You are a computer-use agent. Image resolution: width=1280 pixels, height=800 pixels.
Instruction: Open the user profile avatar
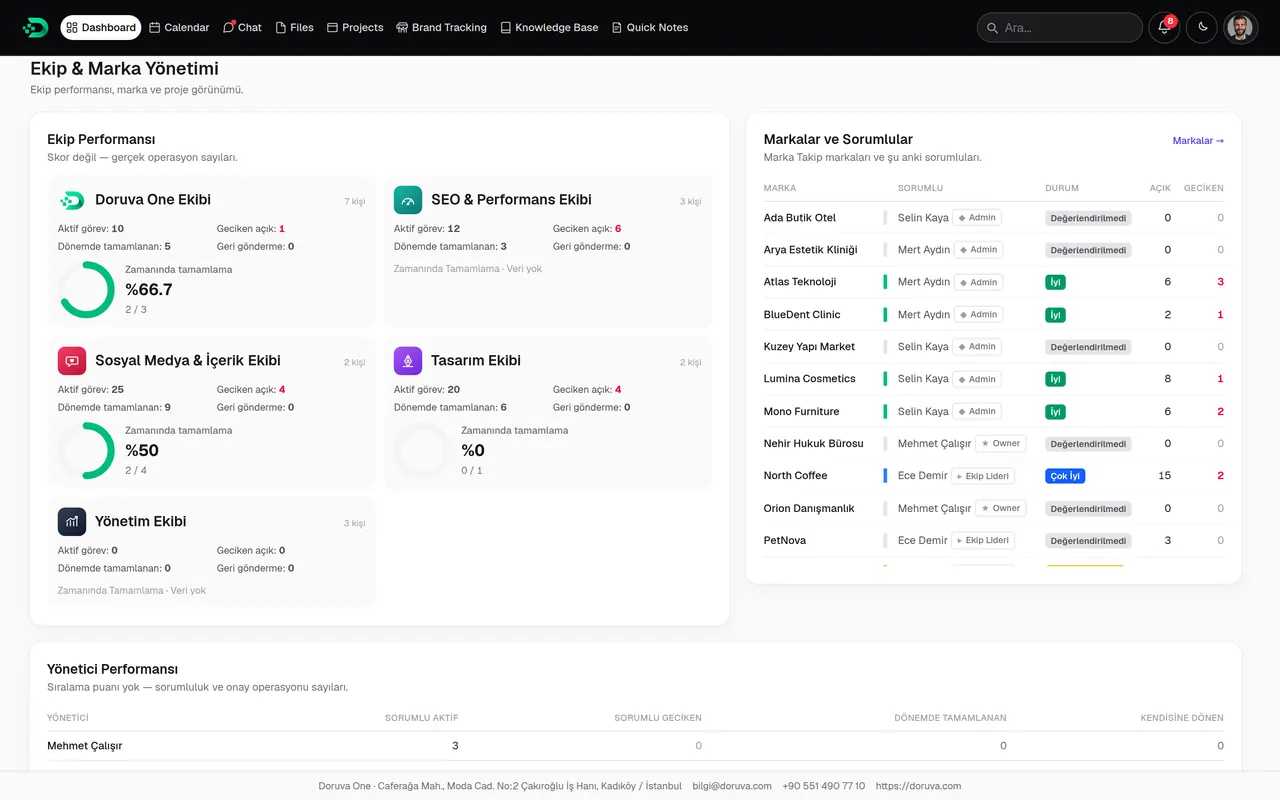pyautogui.click(x=1241, y=27)
